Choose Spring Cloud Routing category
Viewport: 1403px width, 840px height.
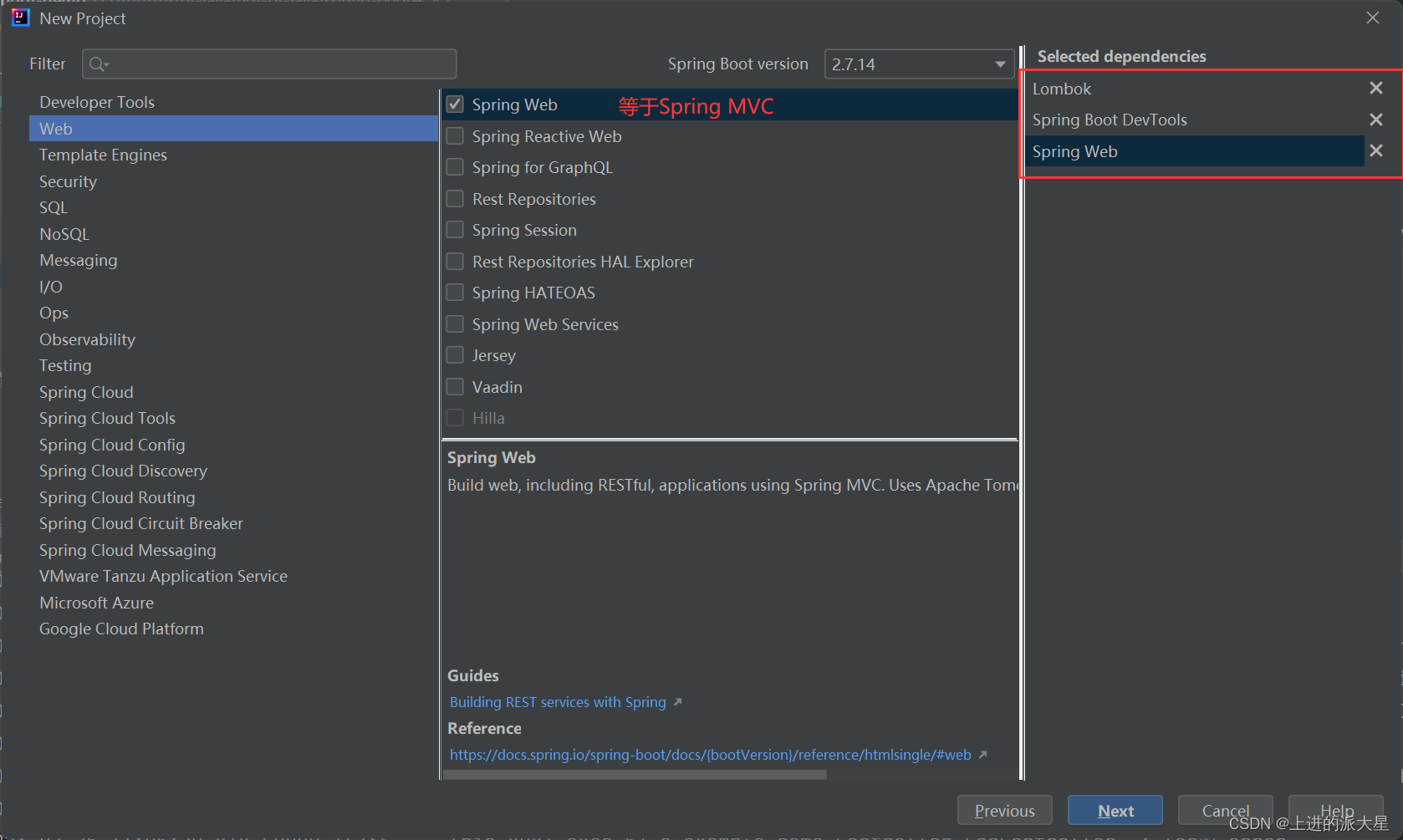coord(233,497)
